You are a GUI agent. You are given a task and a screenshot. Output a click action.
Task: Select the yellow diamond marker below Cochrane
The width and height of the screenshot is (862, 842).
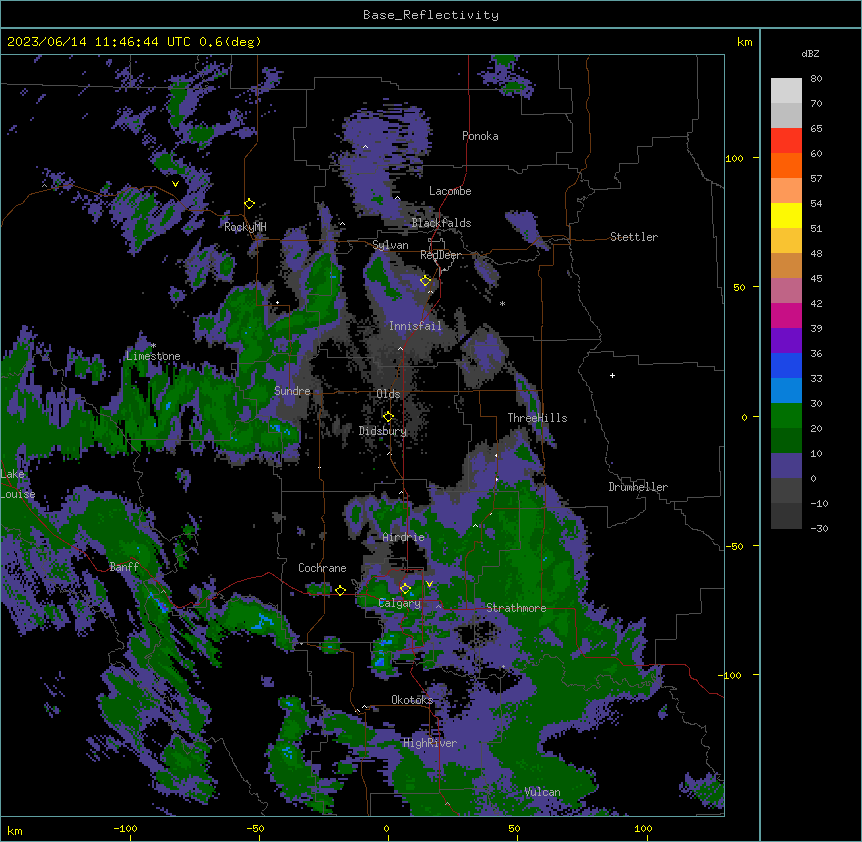click(340, 591)
